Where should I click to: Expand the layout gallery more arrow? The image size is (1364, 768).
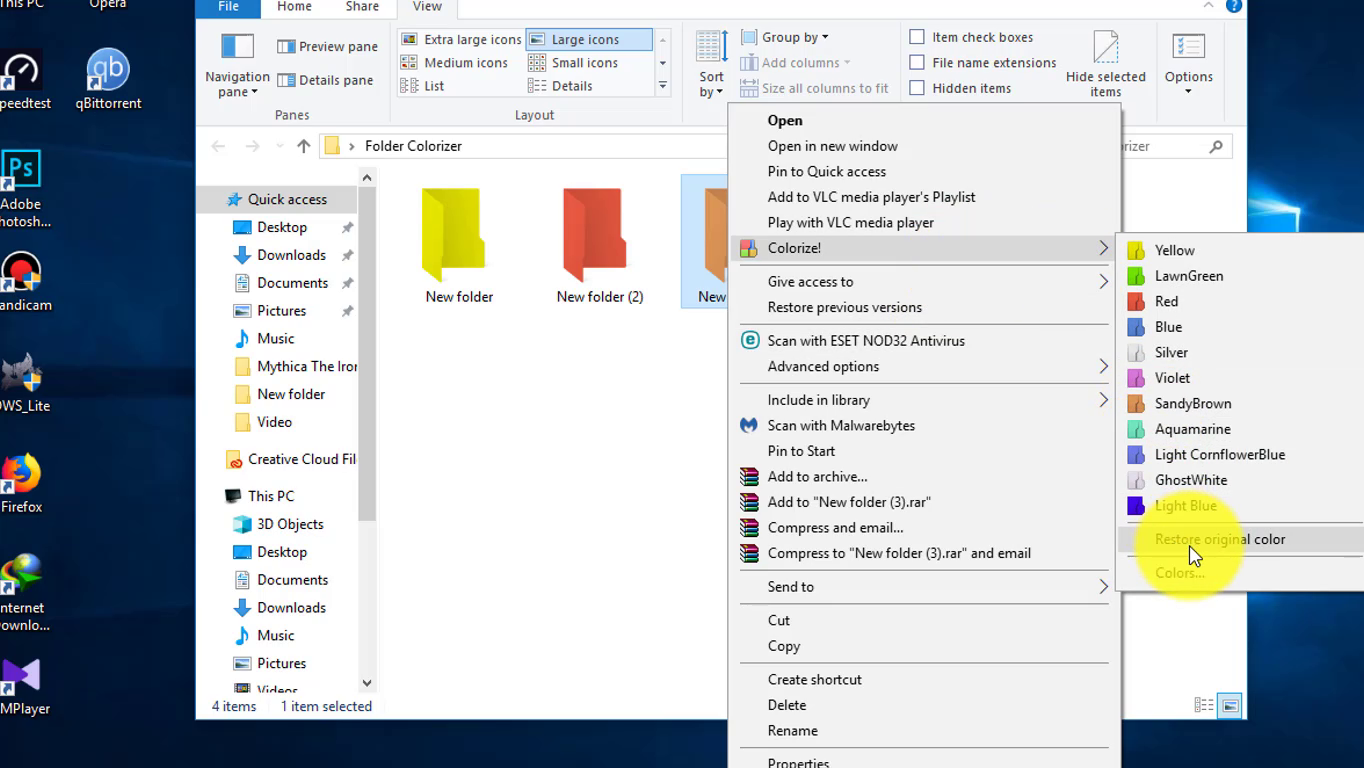[662, 87]
